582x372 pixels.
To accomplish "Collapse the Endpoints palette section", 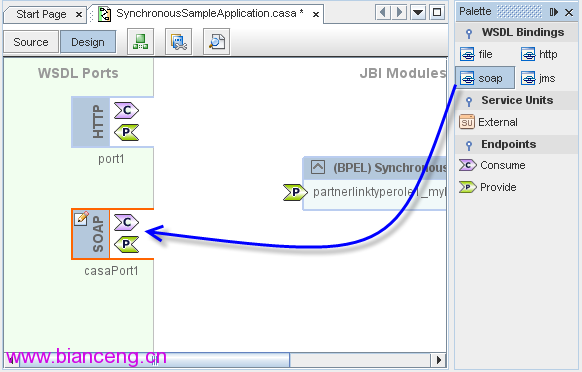I will click(469, 145).
